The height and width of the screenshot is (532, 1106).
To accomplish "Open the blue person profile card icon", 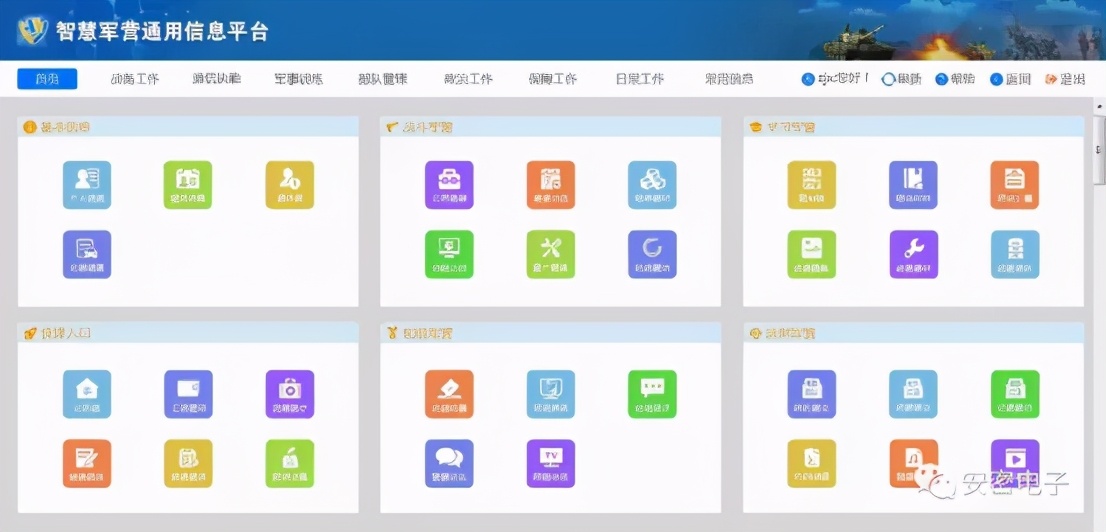I will 87,184.
